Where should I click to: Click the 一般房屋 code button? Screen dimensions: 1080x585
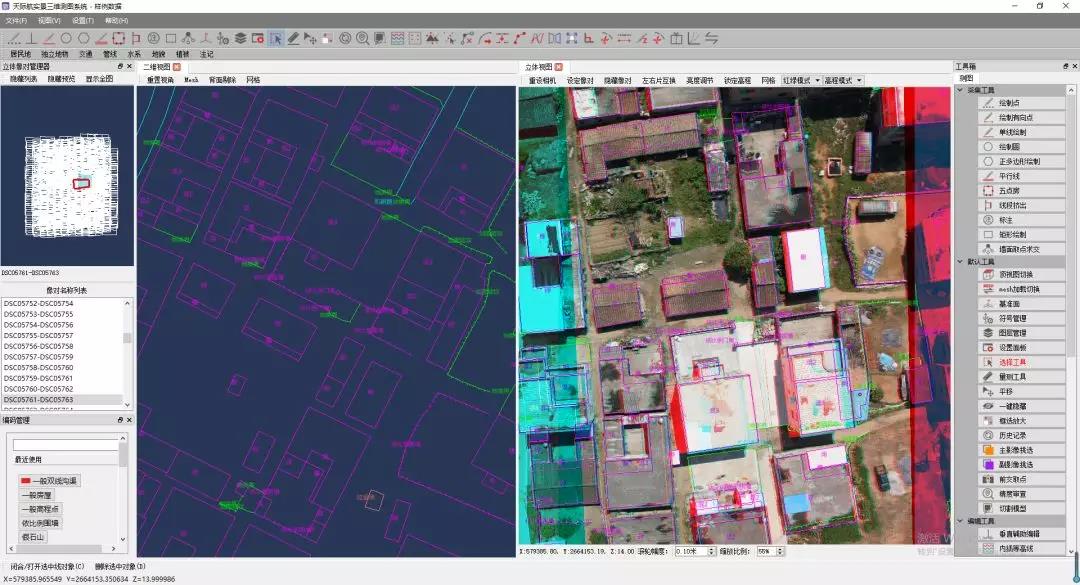point(36,495)
